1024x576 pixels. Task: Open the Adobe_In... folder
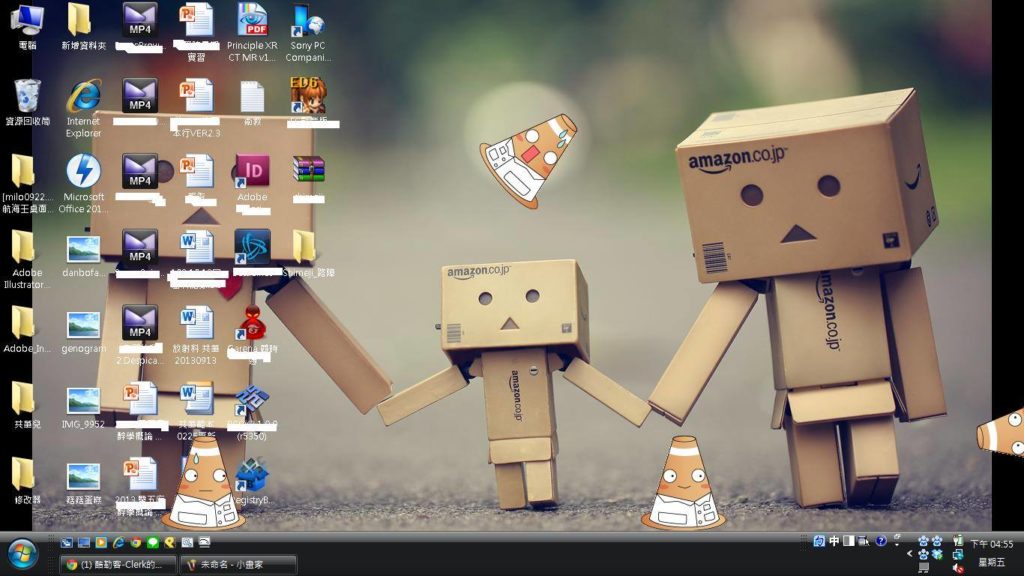tap(27, 330)
